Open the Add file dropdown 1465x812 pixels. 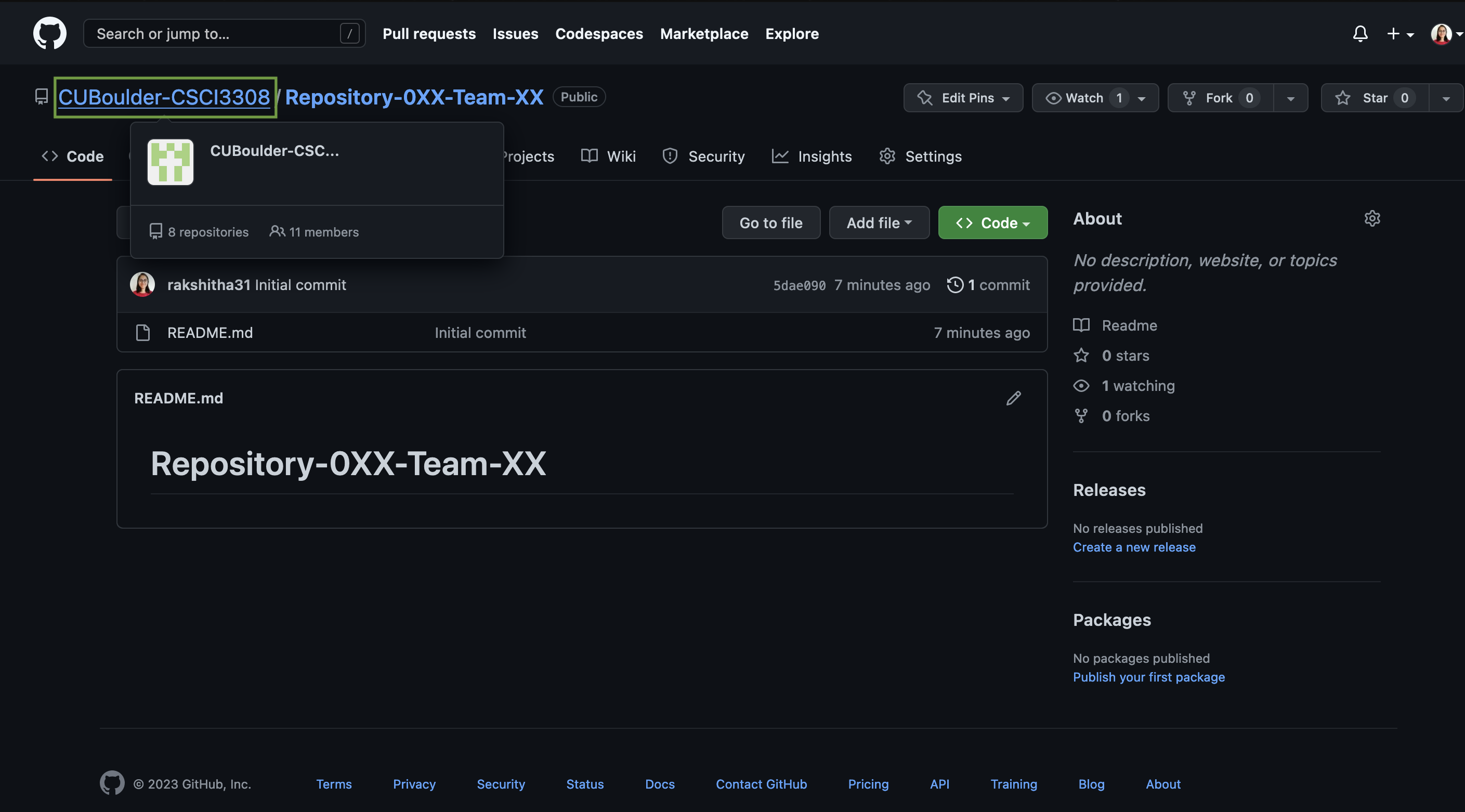coord(879,222)
